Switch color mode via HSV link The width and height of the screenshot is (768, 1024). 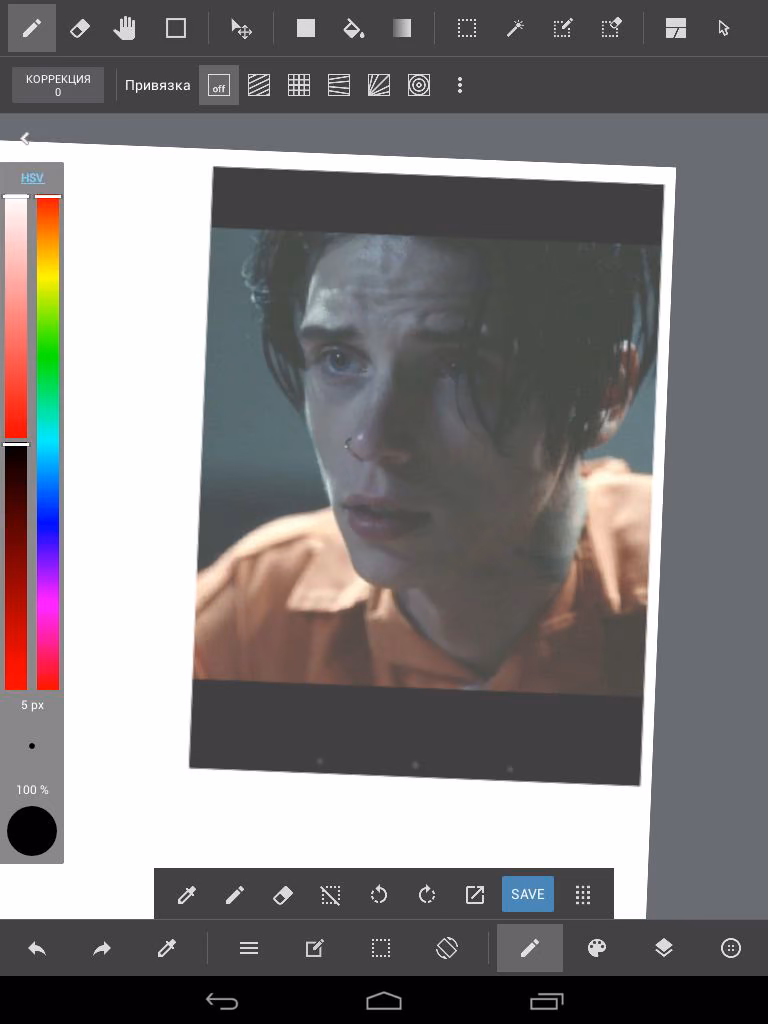(x=32, y=178)
